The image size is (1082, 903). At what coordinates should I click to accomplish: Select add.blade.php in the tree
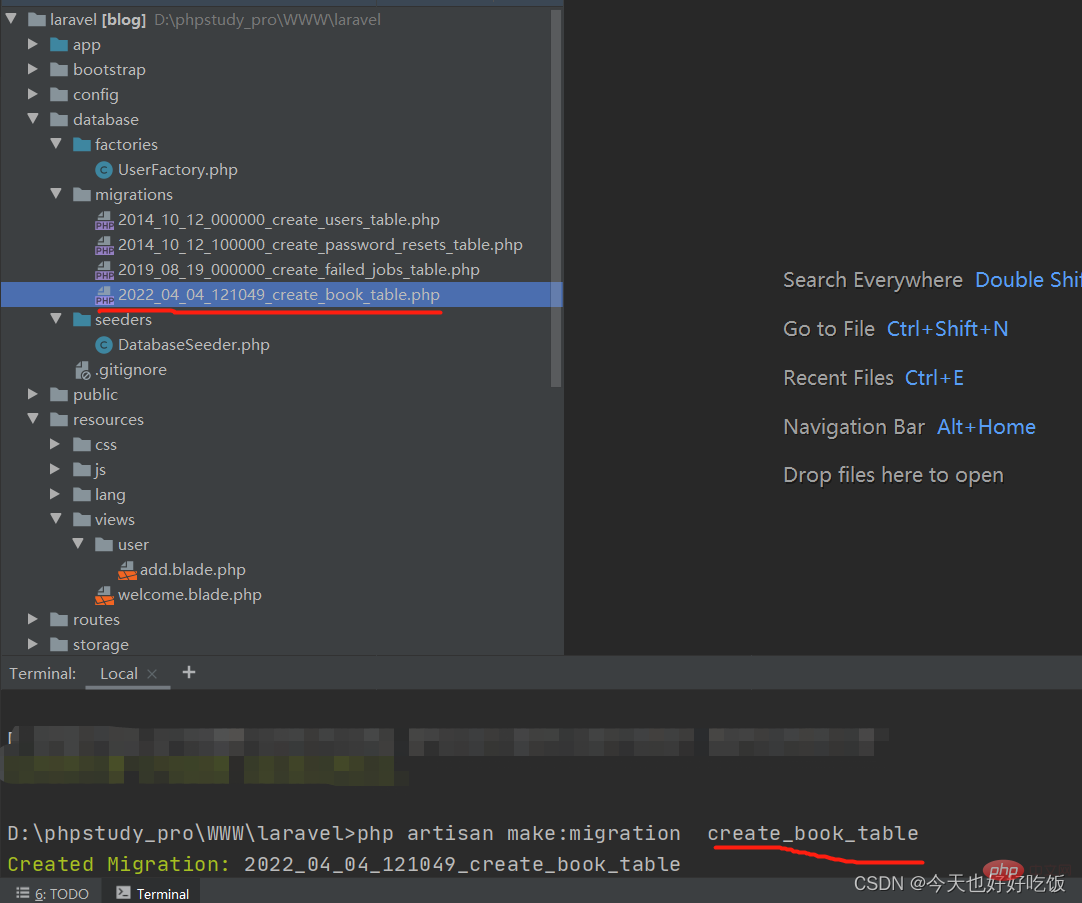pyautogui.click(x=193, y=570)
